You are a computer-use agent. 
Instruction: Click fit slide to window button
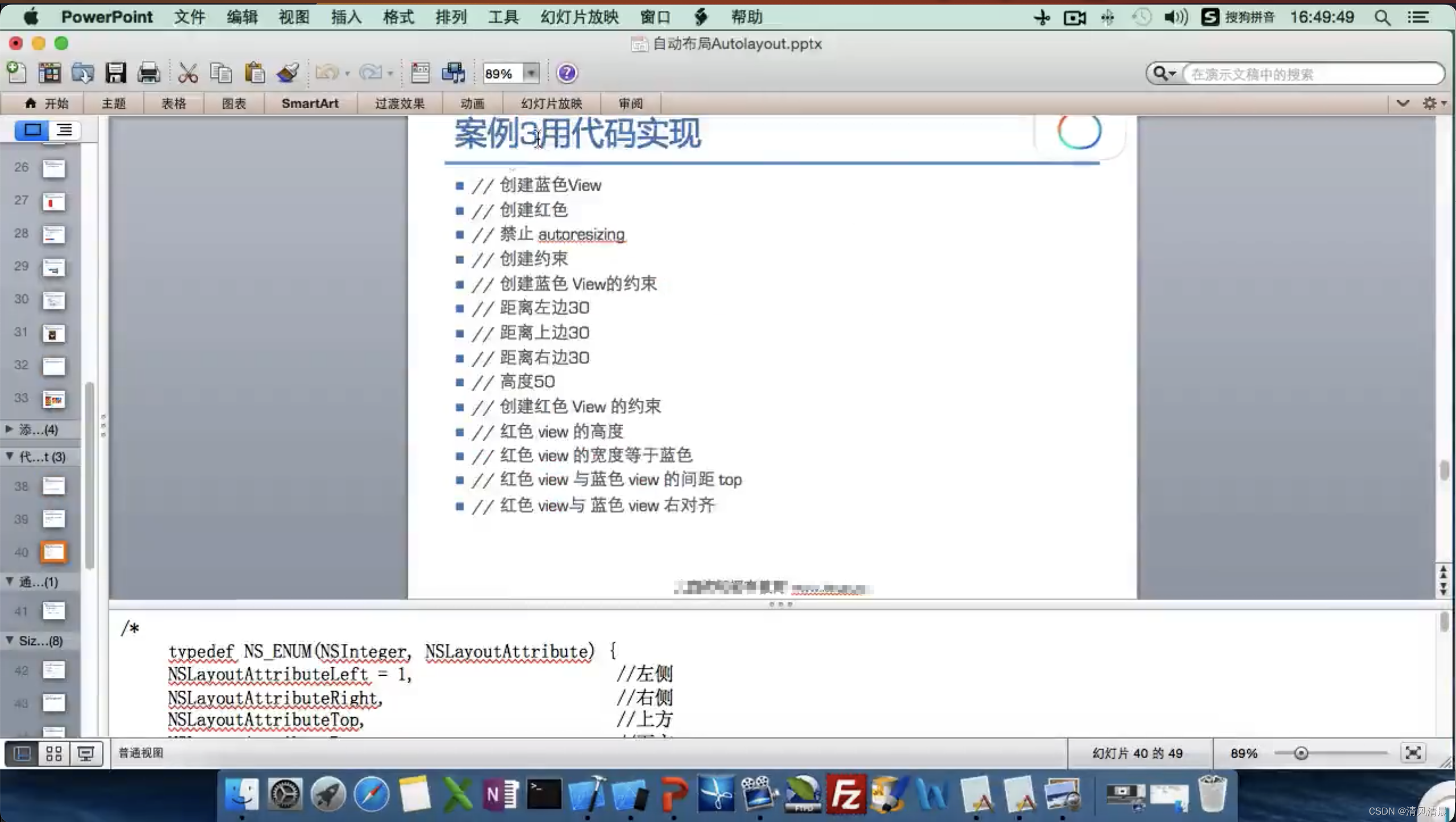click(x=1413, y=753)
